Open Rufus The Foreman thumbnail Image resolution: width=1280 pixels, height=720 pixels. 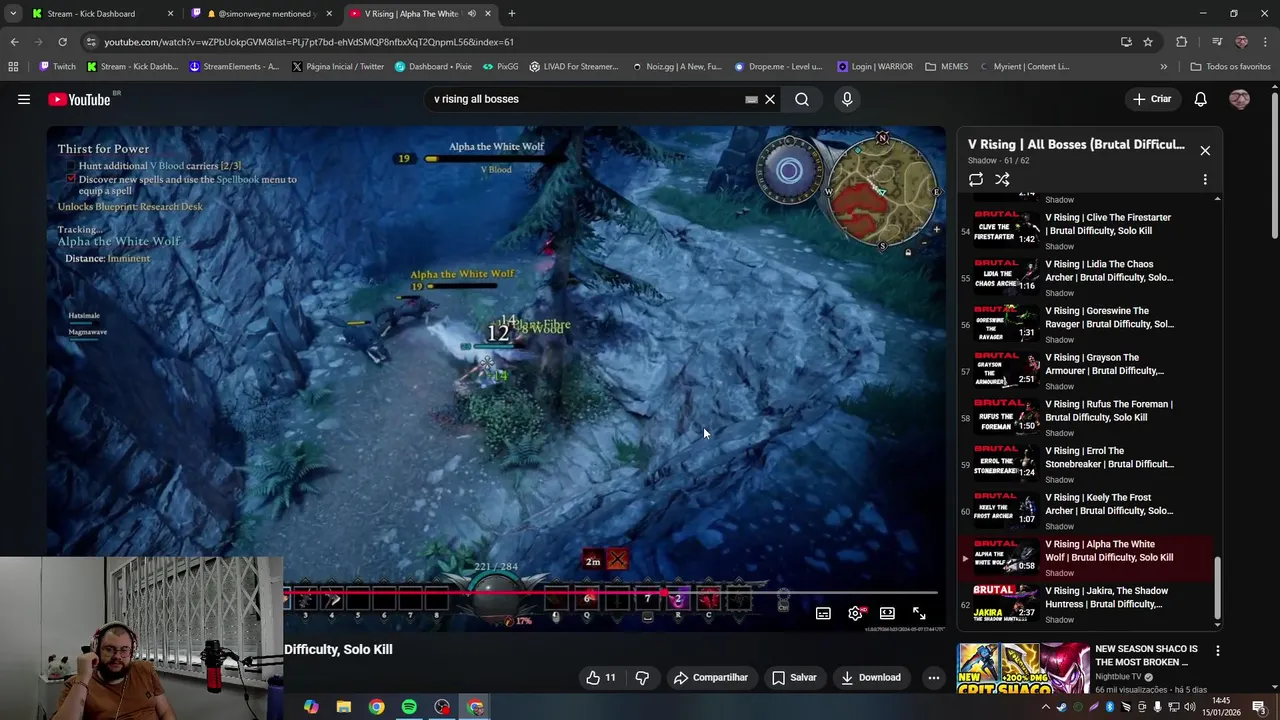pyautogui.click(x=1006, y=417)
